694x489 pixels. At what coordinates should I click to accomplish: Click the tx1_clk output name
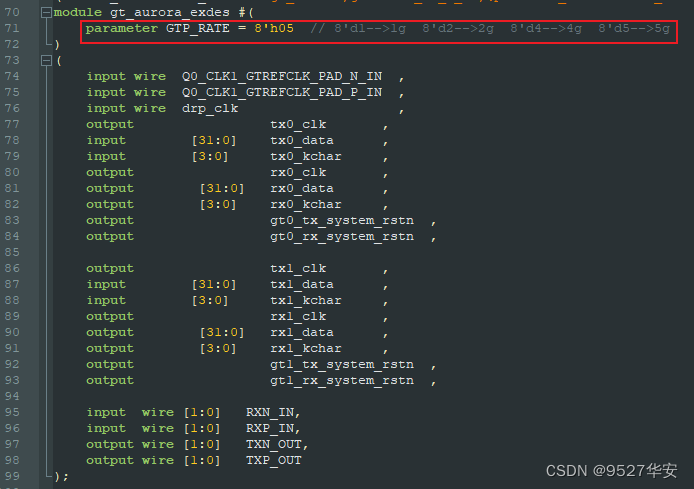[298, 269]
